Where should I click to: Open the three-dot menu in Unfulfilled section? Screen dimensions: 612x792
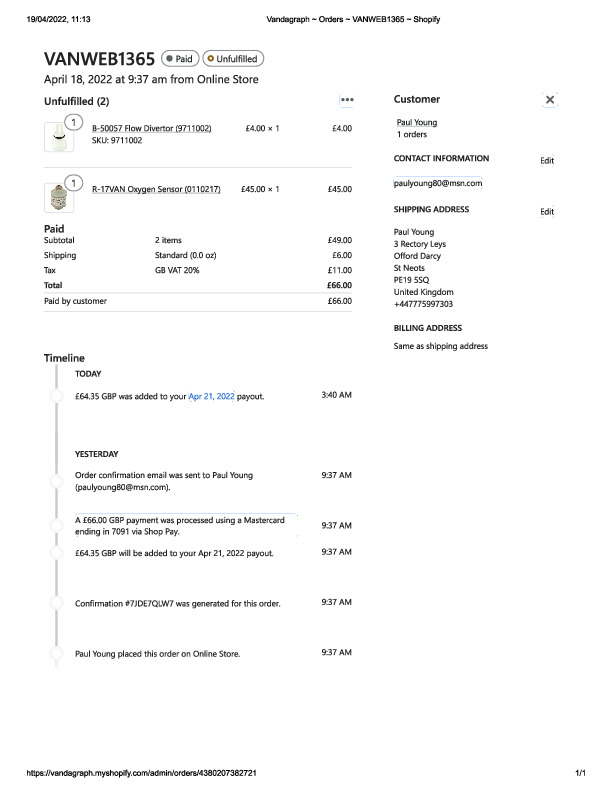tap(347, 100)
